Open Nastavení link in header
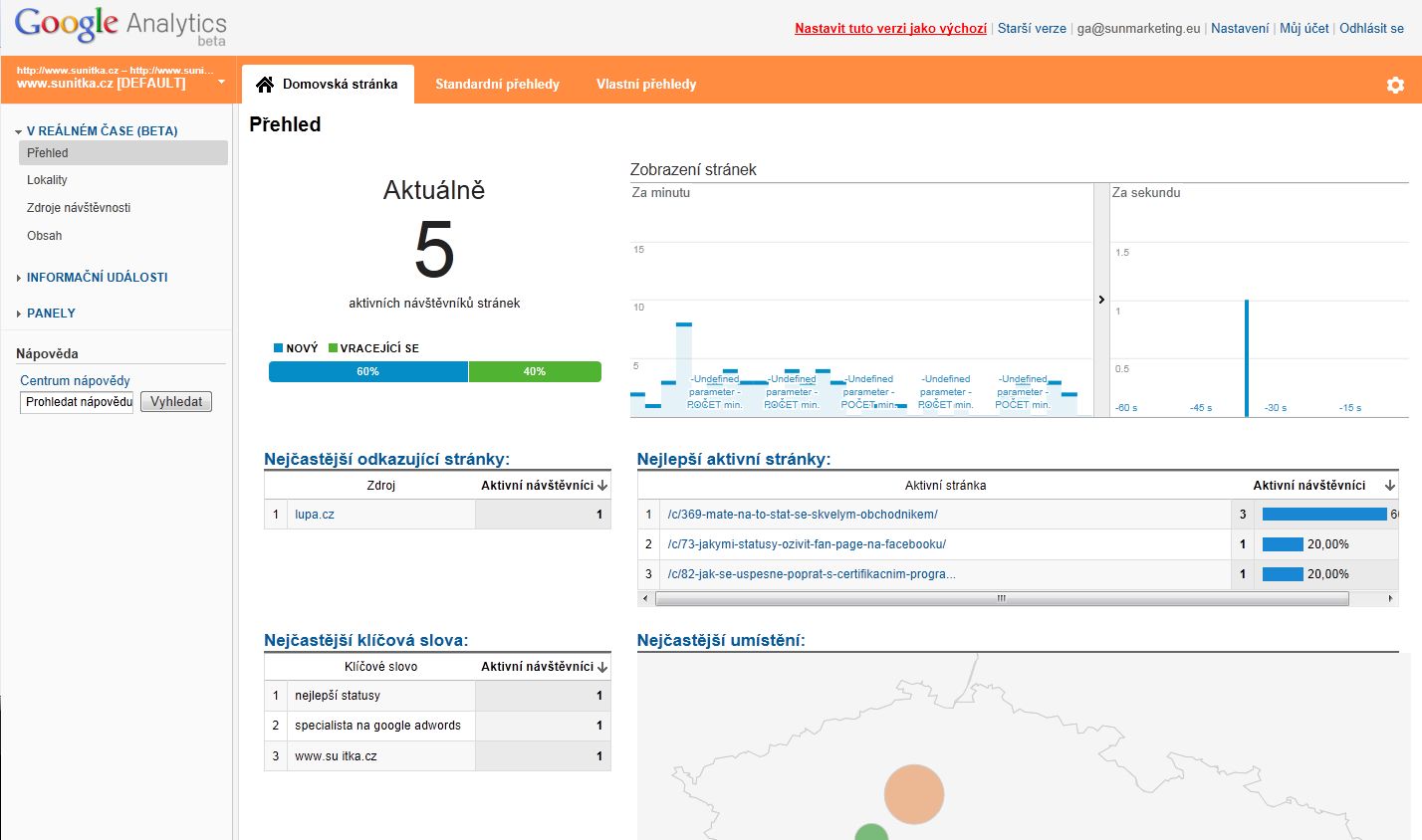 coord(1240,29)
